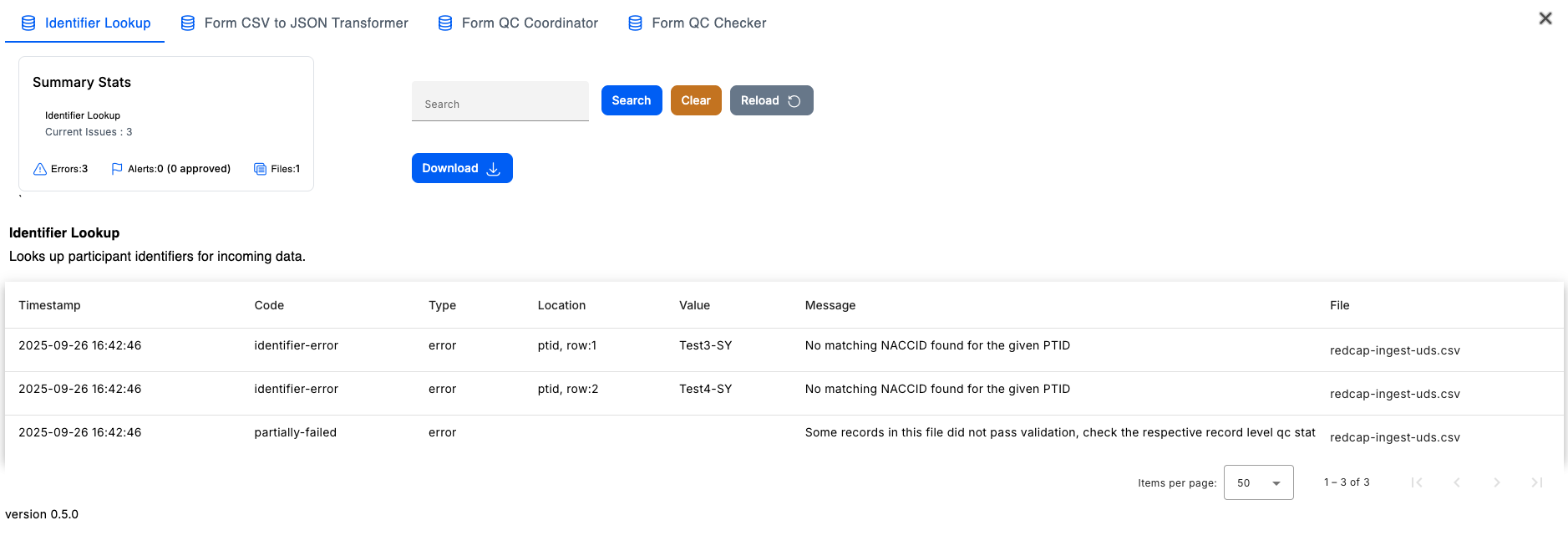Reload the error table data
The width and height of the screenshot is (1568, 551).
coord(771,100)
